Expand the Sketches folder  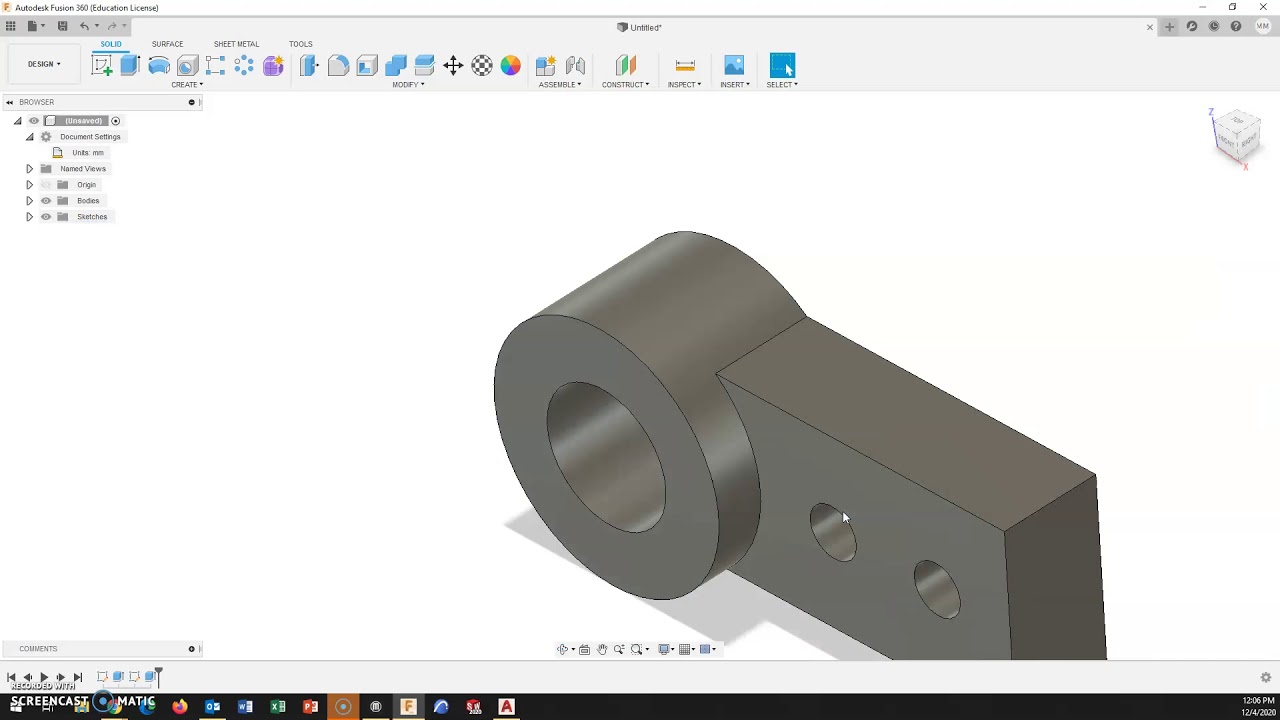pyautogui.click(x=29, y=217)
